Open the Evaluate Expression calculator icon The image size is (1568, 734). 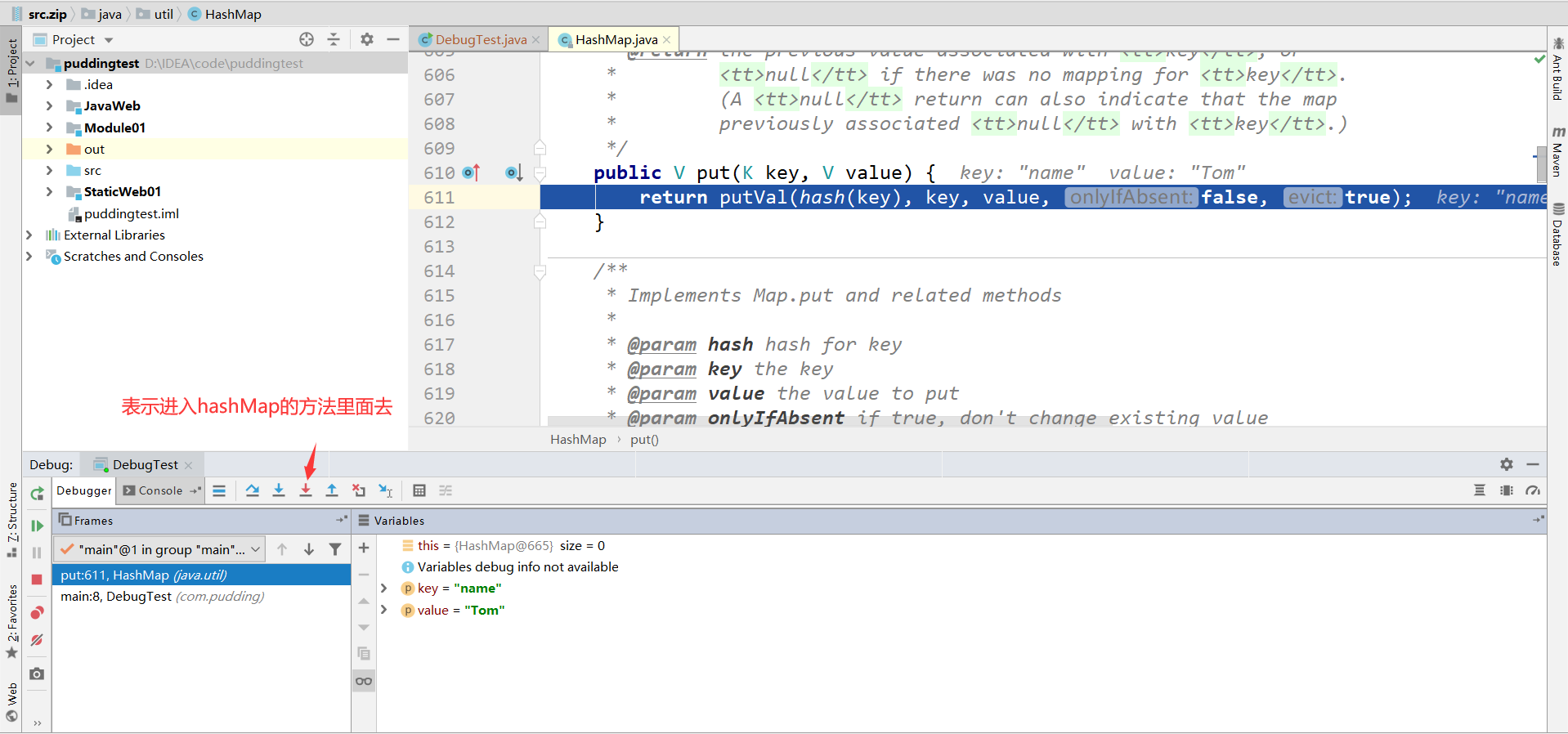[x=419, y=490]
